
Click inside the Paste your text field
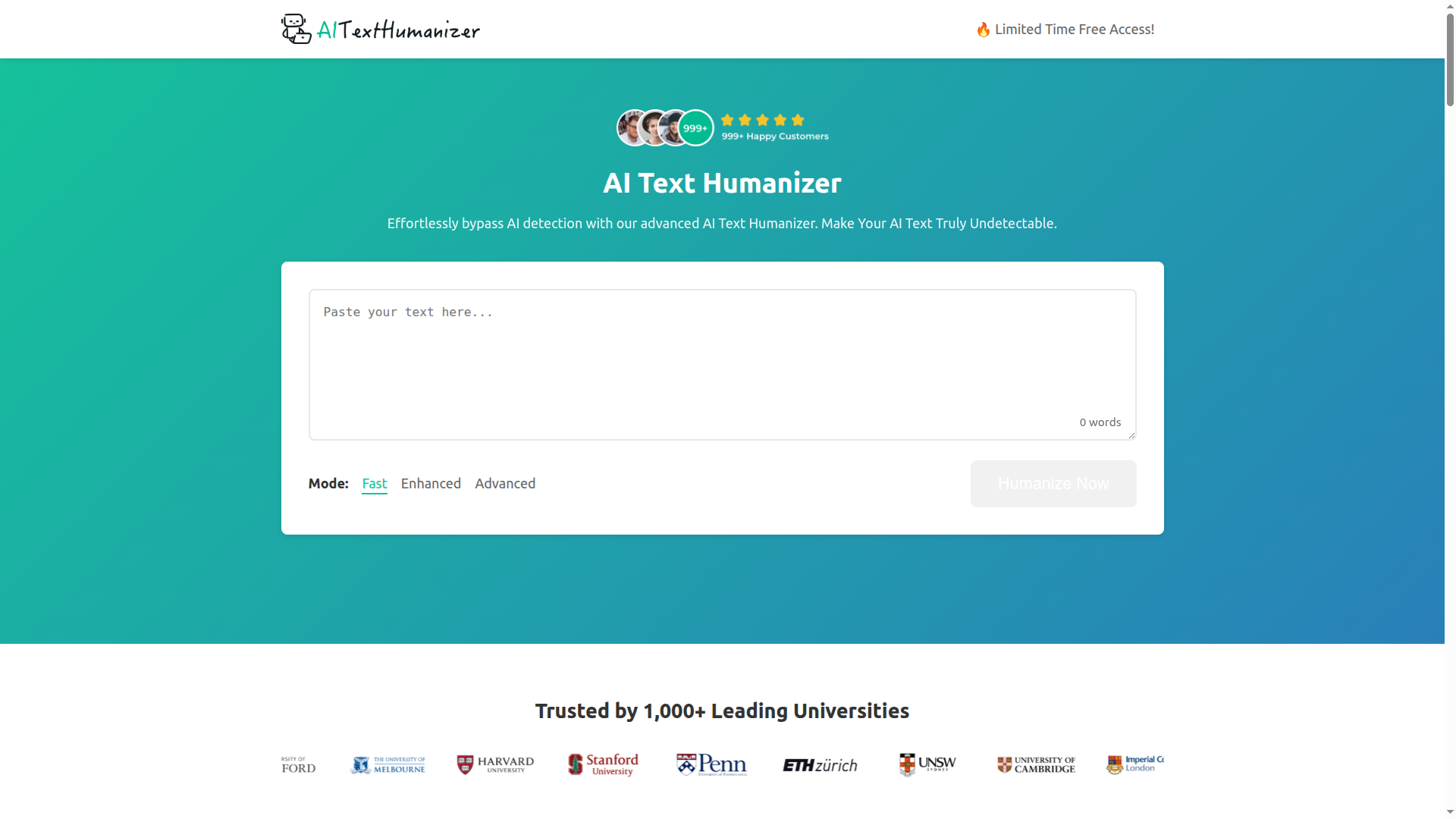(720, 356)
